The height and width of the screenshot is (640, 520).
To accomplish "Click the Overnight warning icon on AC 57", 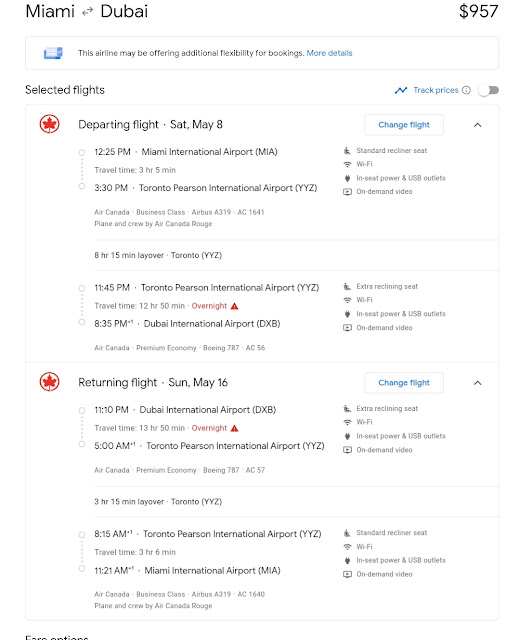I will click(234, 428).
